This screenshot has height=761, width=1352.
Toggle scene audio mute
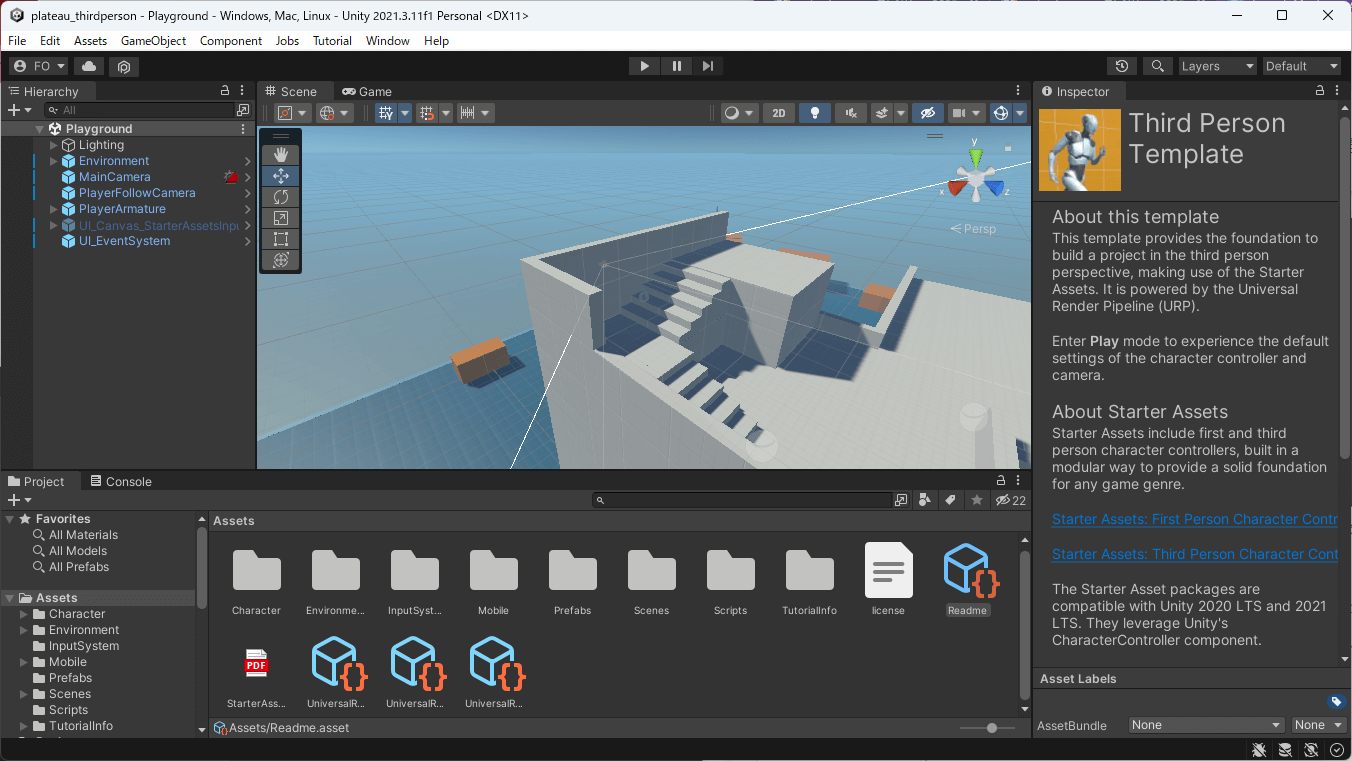[x=851, y=113]
